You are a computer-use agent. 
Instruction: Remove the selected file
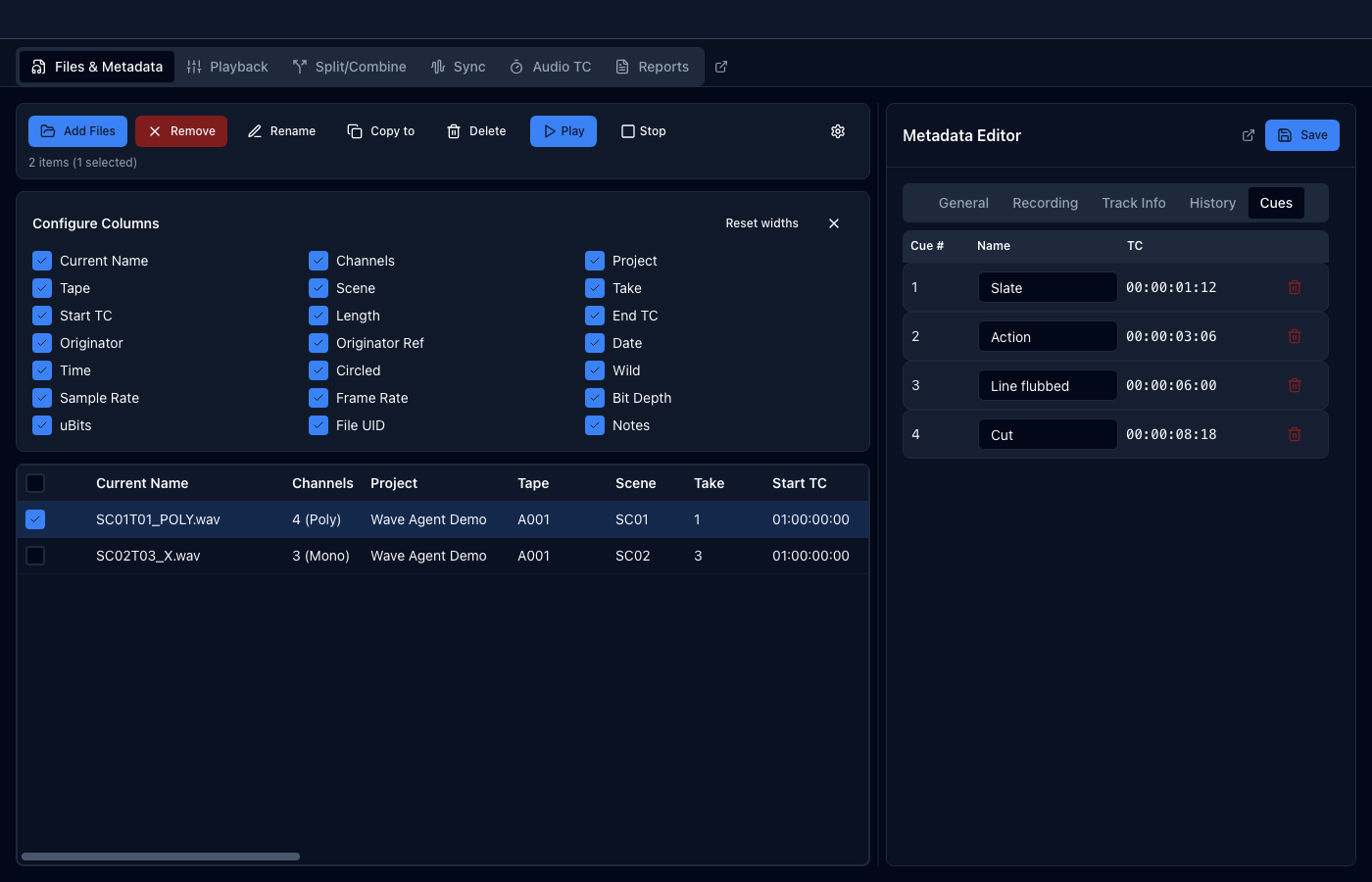coord(181,131)
